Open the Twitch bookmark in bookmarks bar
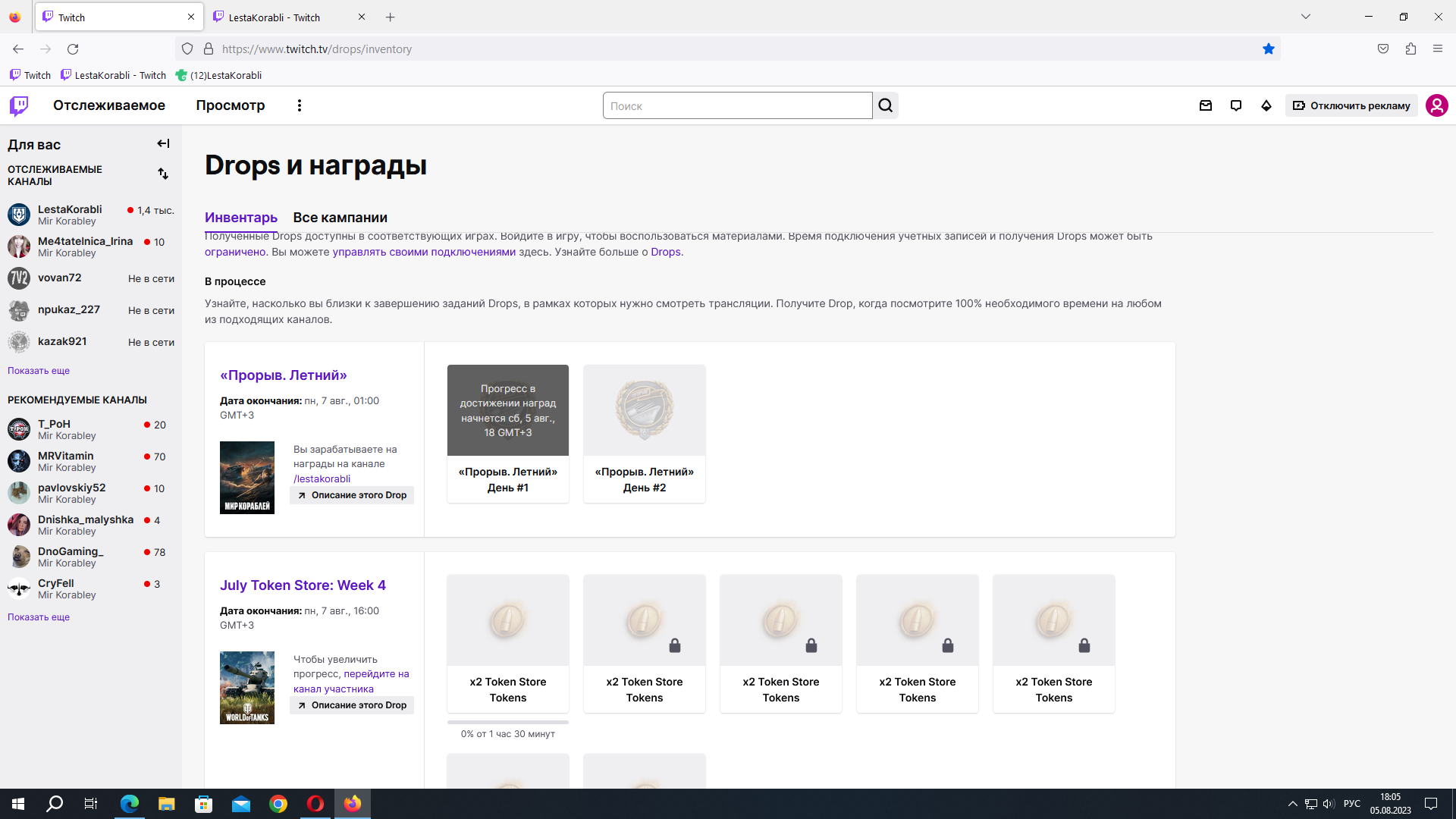 30,75
